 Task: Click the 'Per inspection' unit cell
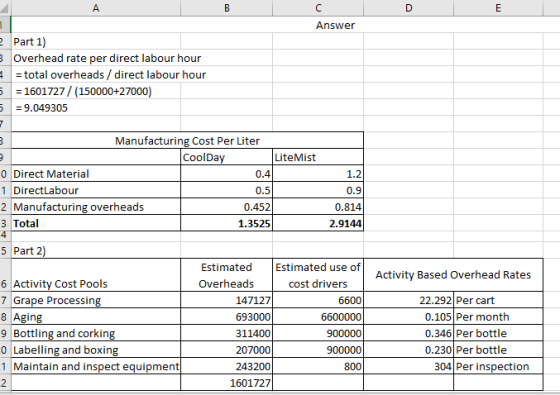click(x=498, y=366)
